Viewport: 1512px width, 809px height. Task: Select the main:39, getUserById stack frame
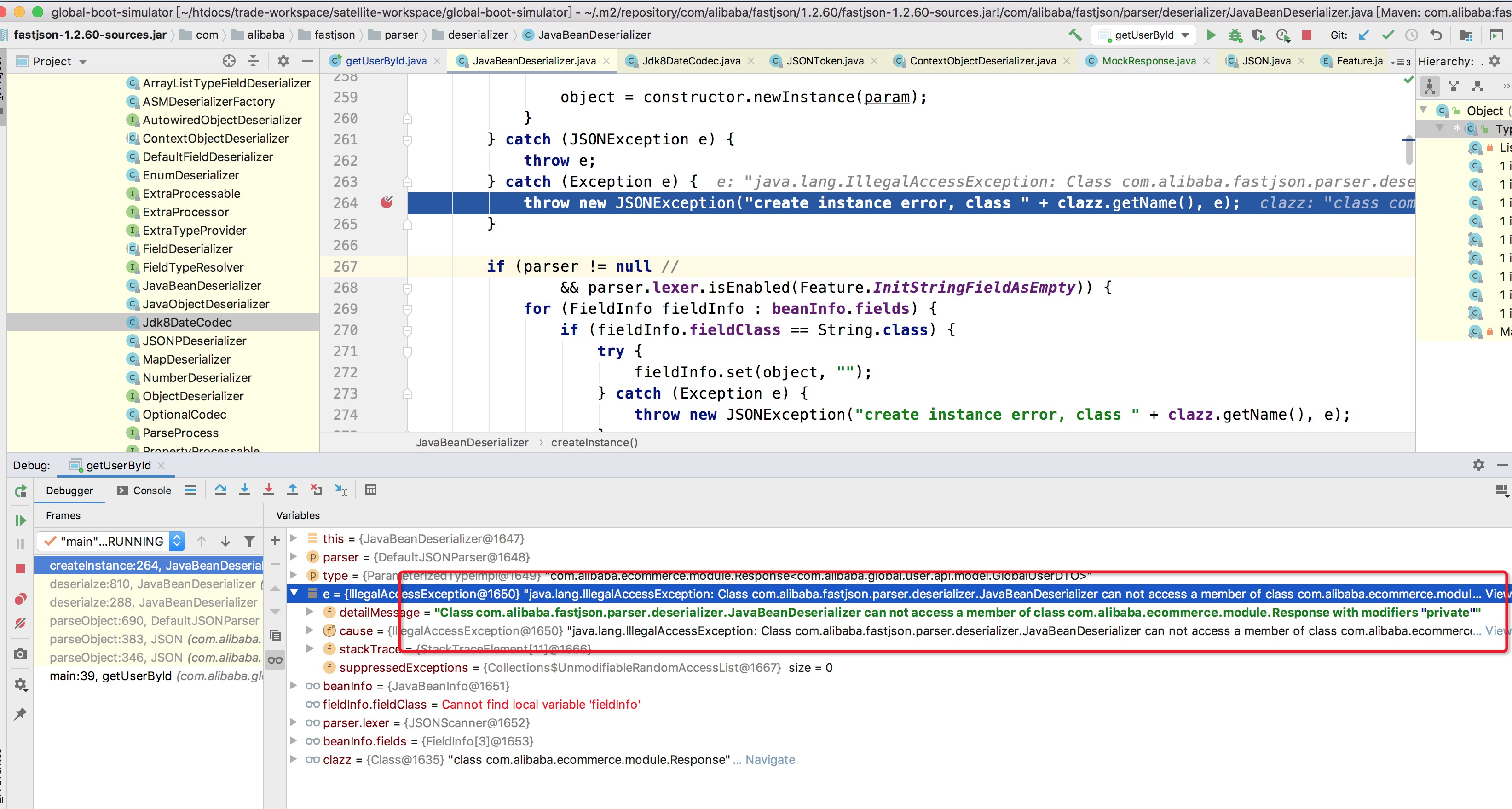pos(111,676)
